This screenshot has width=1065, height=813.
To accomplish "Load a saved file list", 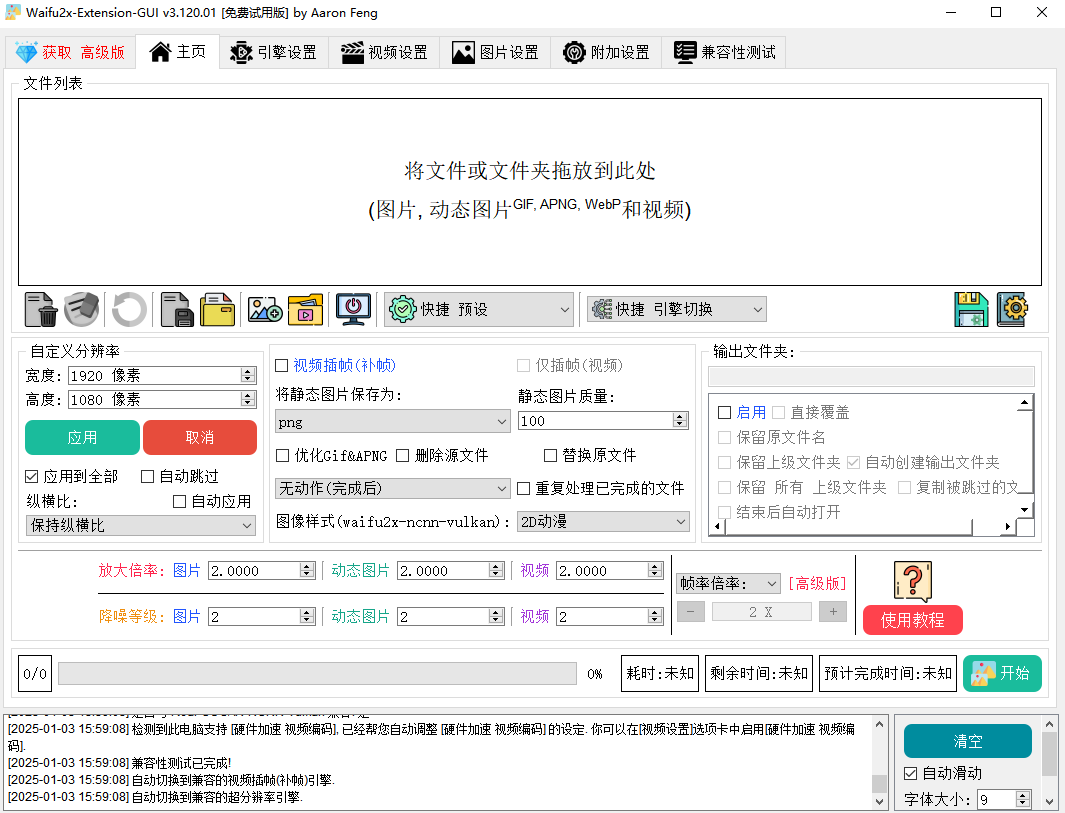I will point(217,309).
